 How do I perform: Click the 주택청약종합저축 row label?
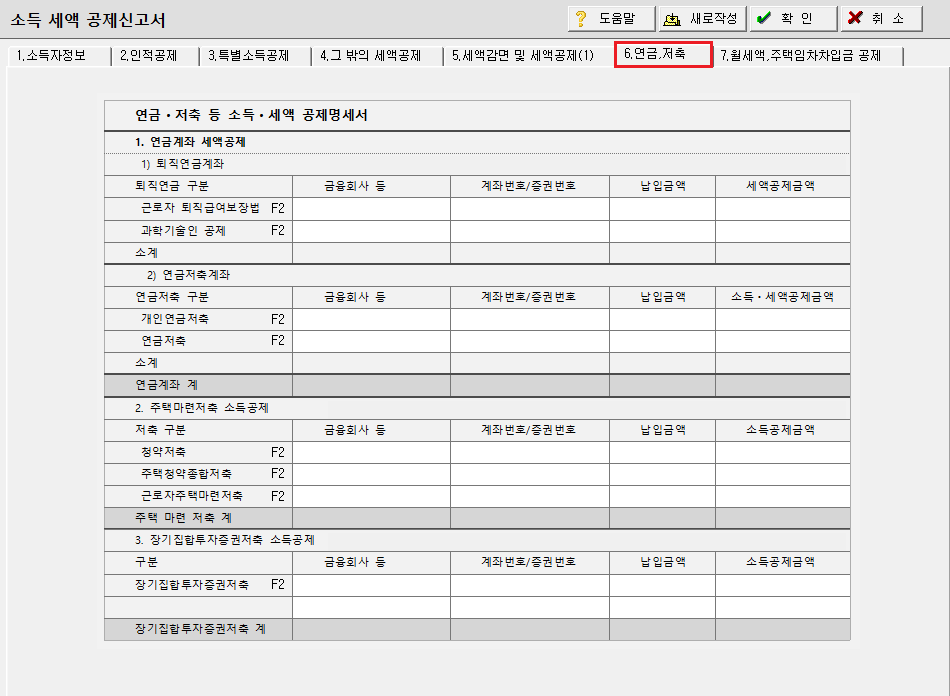186,474
